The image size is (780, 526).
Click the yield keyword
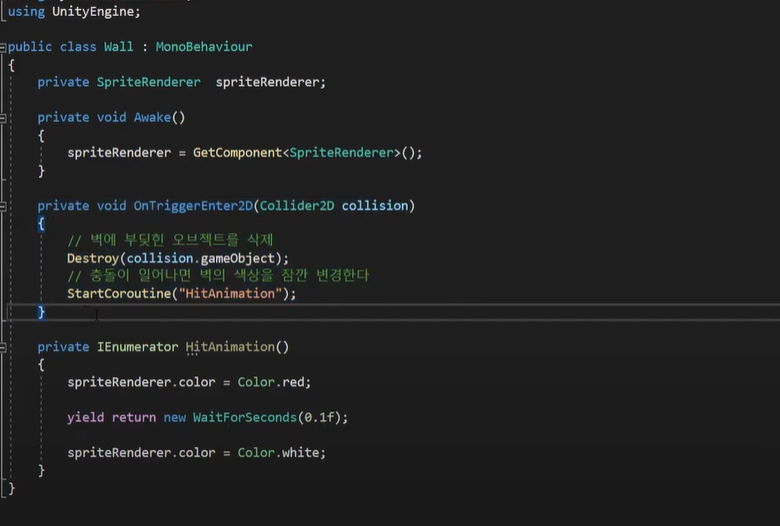pos(86,418)
